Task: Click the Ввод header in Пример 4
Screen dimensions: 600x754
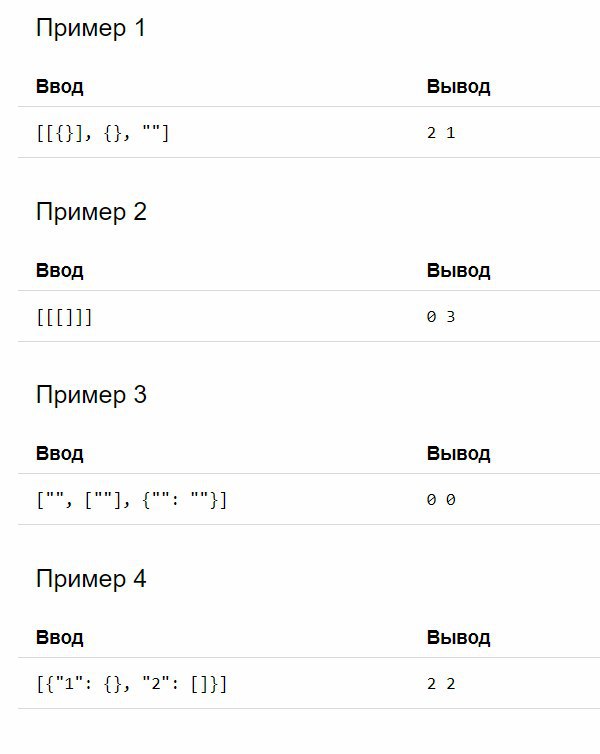Action: (60, 638)
